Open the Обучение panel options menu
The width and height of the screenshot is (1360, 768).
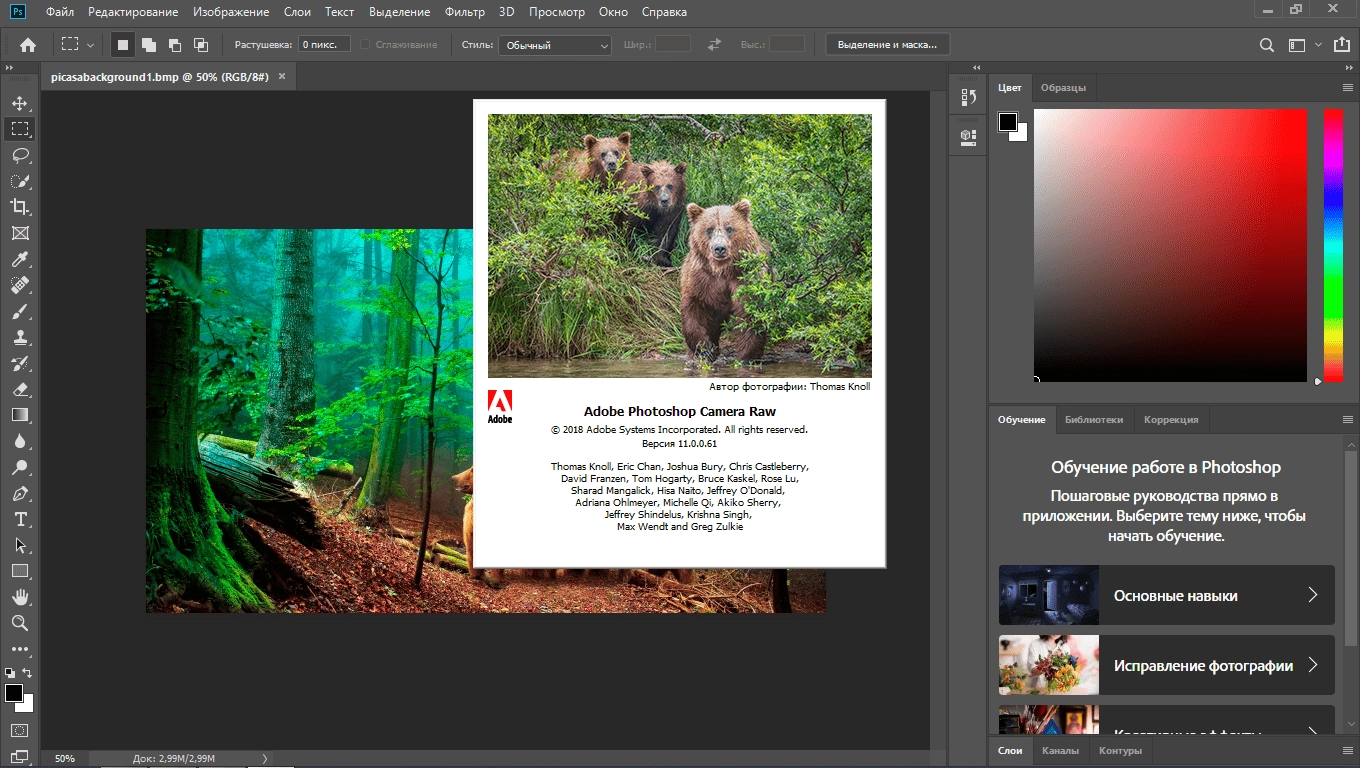click(1348, 420)
